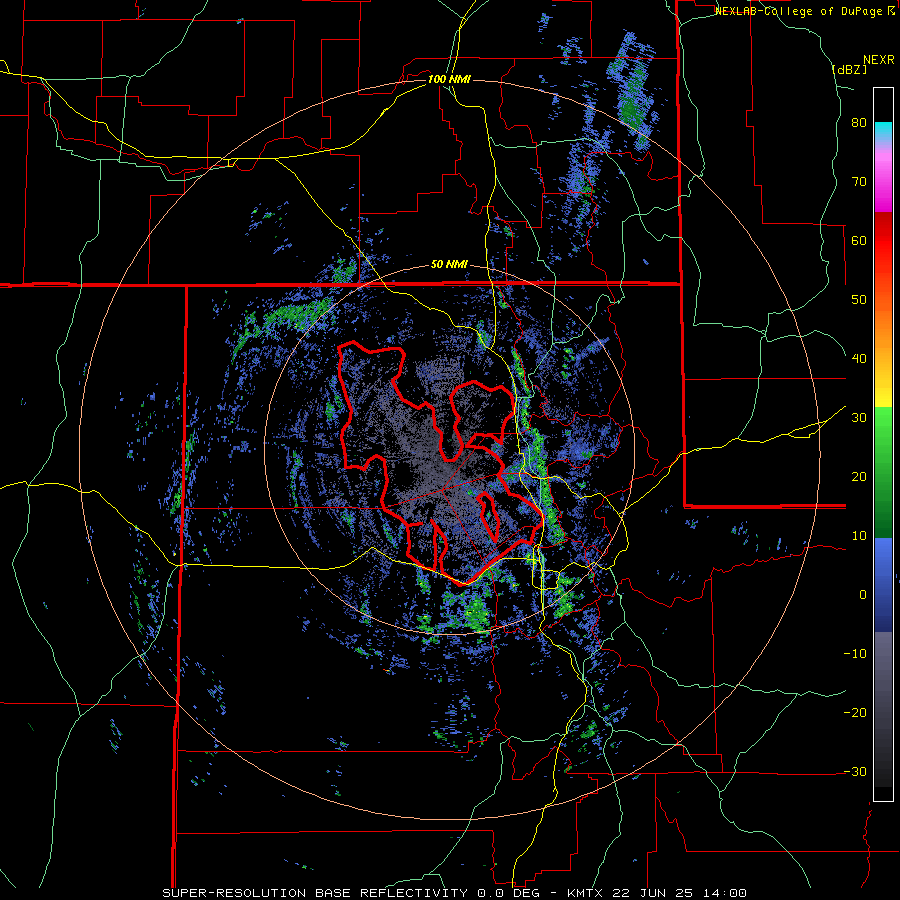The height and width of the screenshot is (900, 900).
Task: Click the 10 value on the dBZ scale
Action: tap(859, 536)
